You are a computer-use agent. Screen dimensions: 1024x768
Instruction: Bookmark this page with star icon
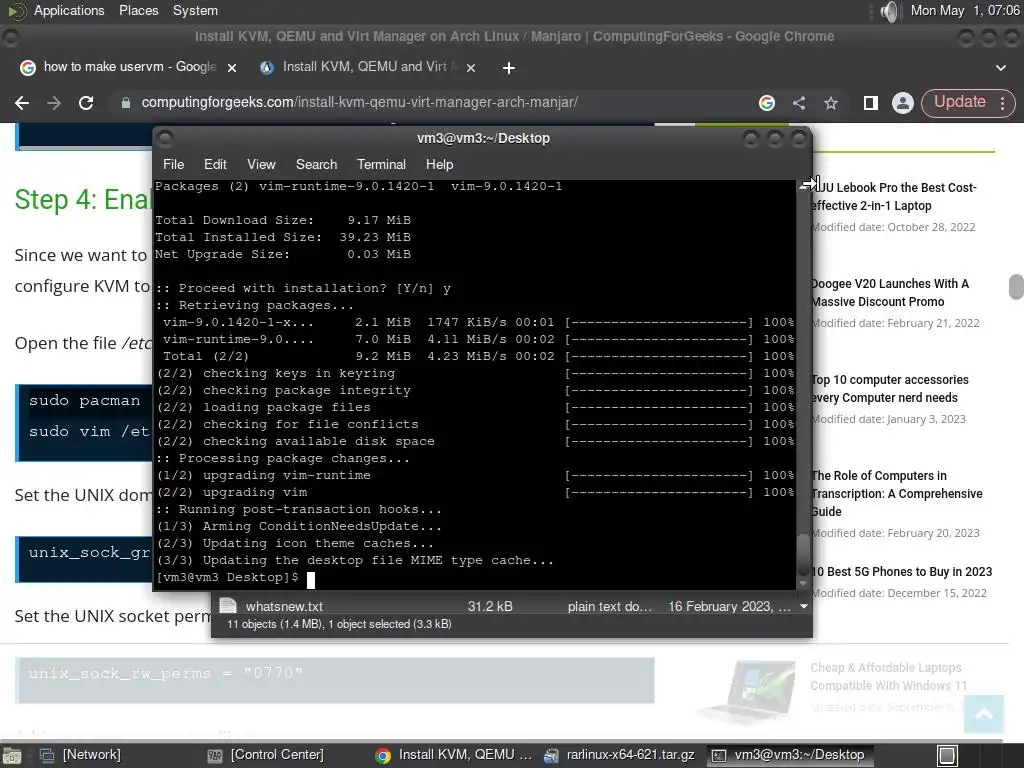(x=831, y=103)
